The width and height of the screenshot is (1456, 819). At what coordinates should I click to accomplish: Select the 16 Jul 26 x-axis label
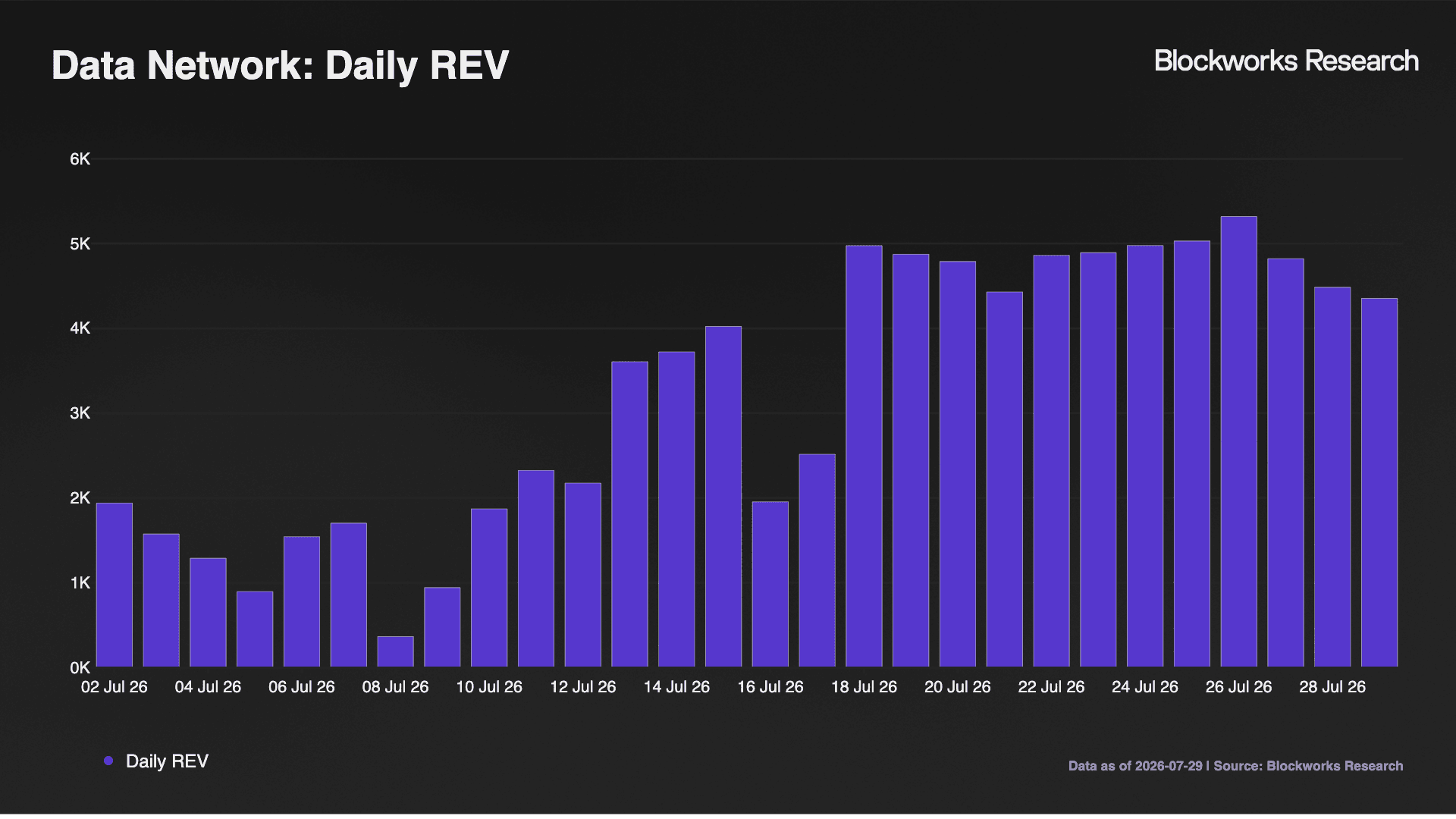coord(770,687)
